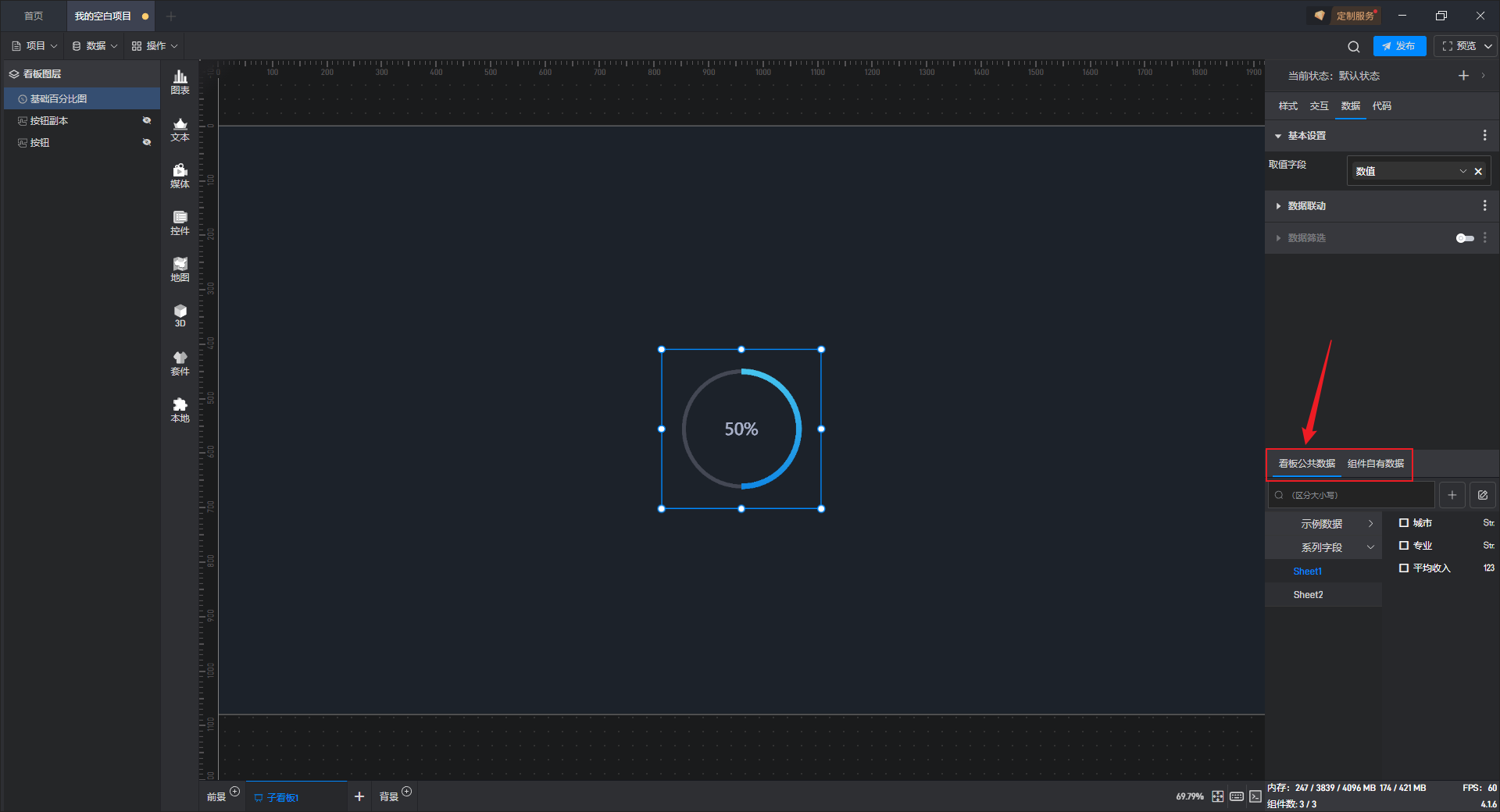
Task: Select the 控件 controls icon
Action: pos(180,223)
